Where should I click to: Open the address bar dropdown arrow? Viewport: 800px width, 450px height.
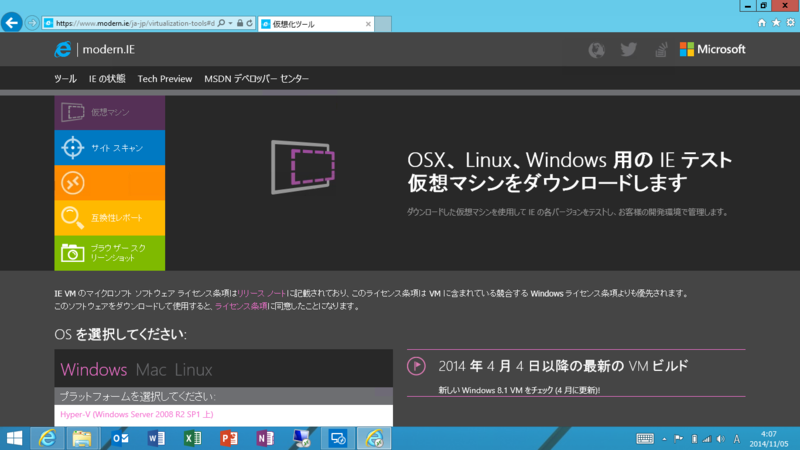[x=231, y=23]
